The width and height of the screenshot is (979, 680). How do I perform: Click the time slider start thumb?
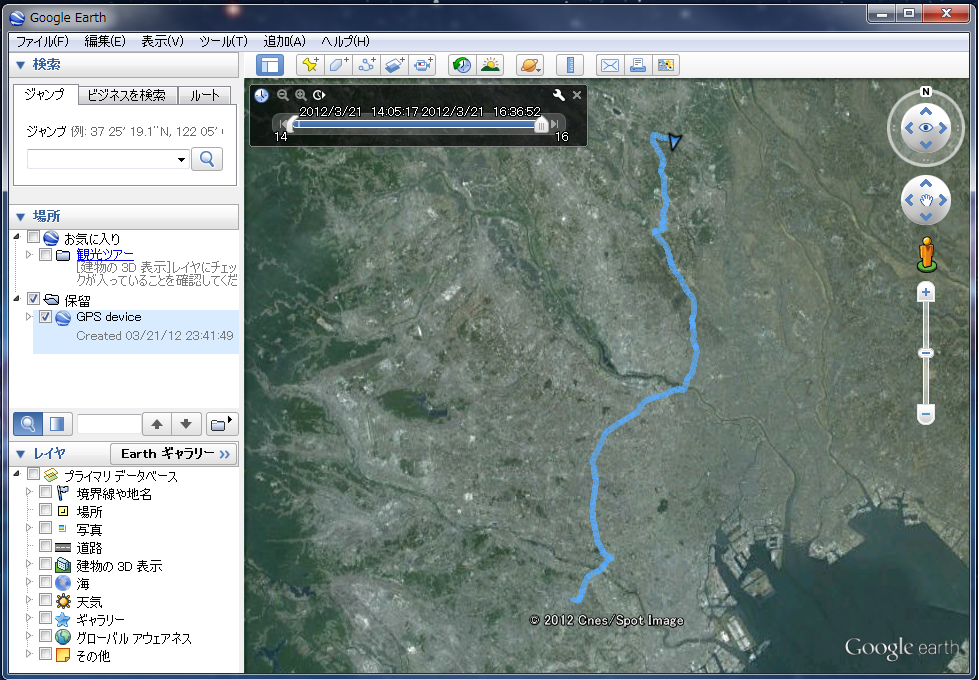click(x=292, y=124)
